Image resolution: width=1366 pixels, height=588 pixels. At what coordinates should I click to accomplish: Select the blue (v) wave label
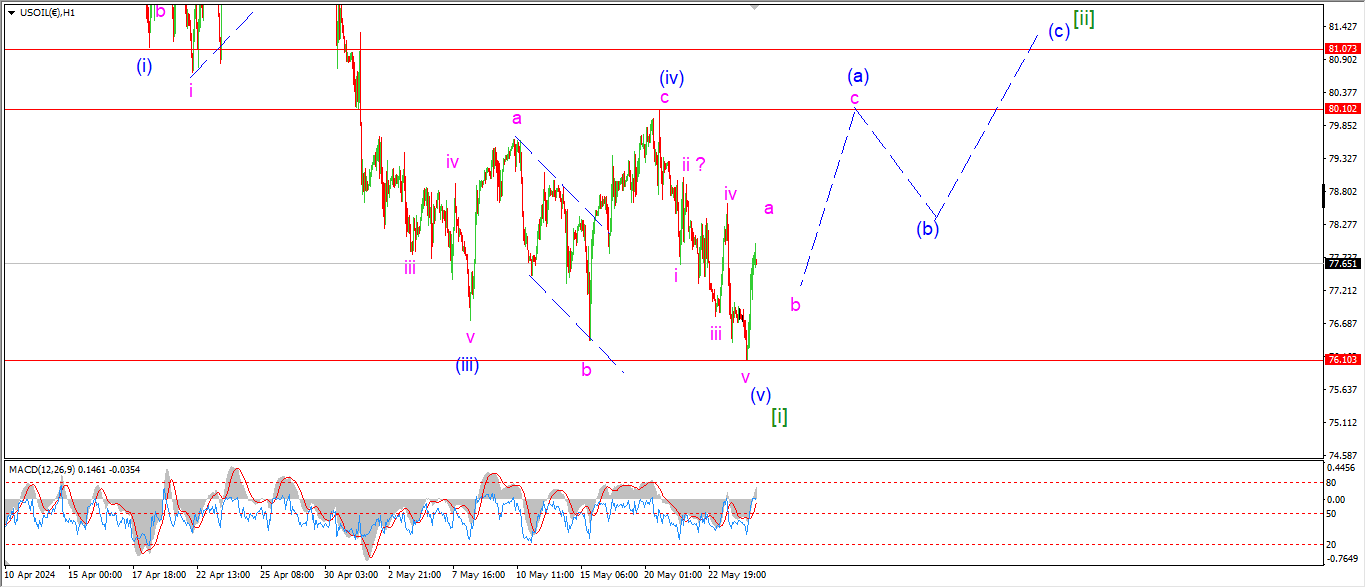(x=761, y=395)
